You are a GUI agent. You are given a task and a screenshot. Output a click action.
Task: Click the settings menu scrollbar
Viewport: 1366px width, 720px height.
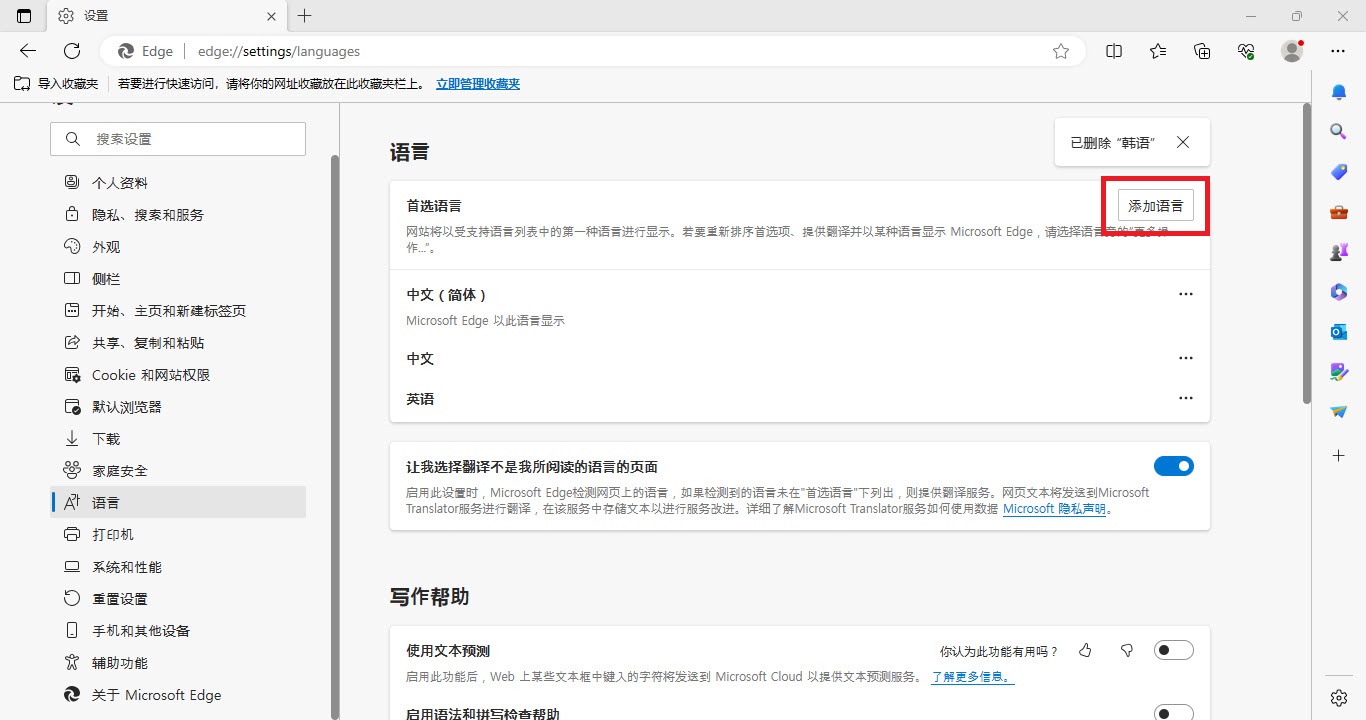tap(334, 436)
